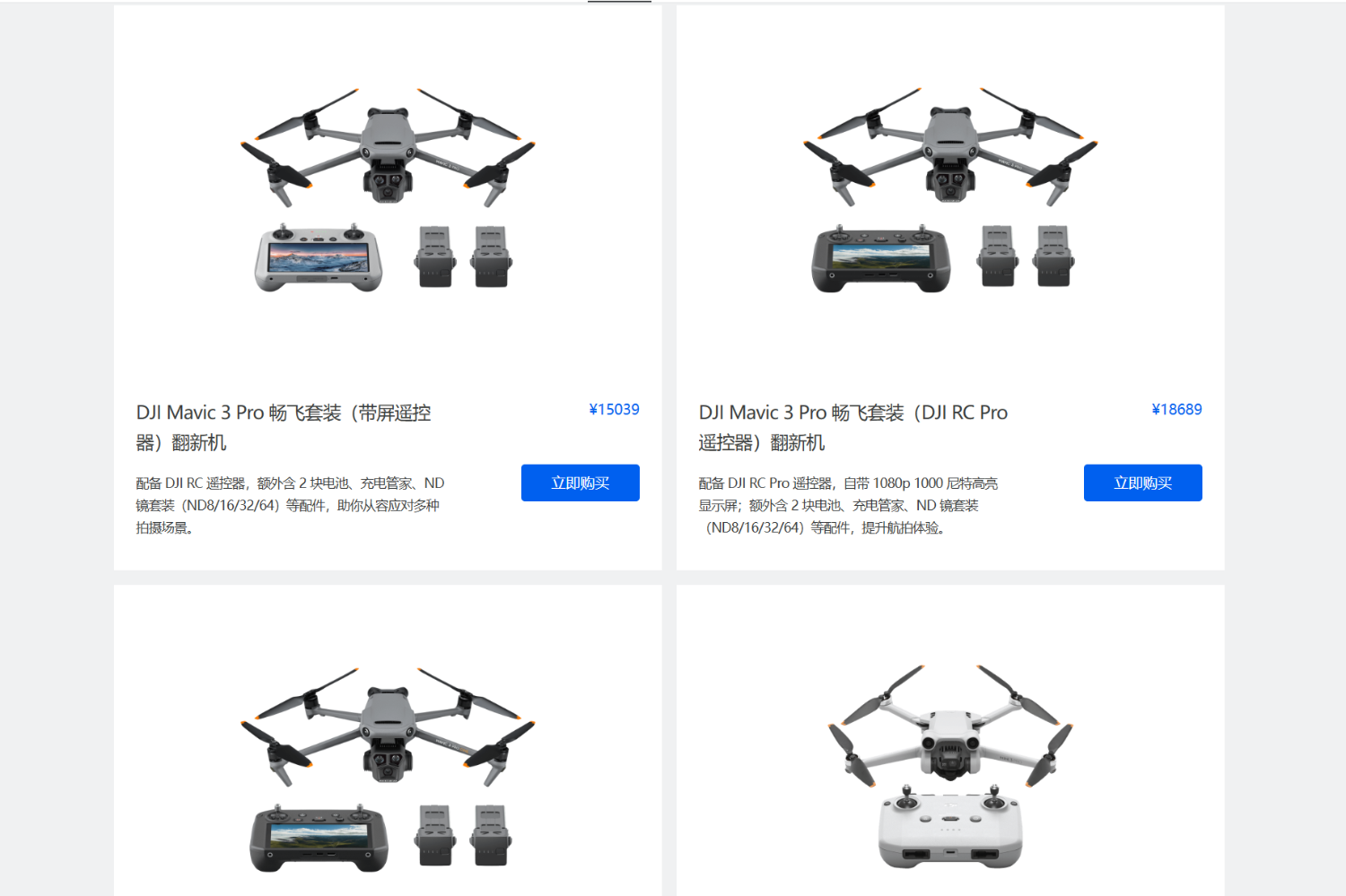Click the batteries in the bottom-left product card
The width and height of the screenshot is (1346, 896).
(463, 836)
